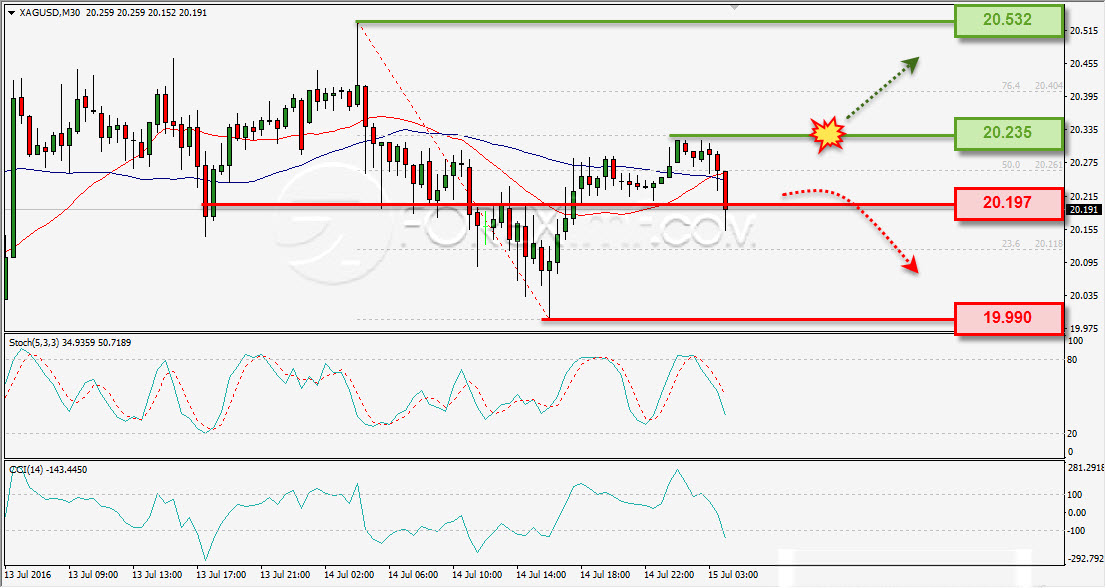The image size is (1106, 588).
Task: Click the -292.792 value on CCI scale
Action: tap(1086, 559)
